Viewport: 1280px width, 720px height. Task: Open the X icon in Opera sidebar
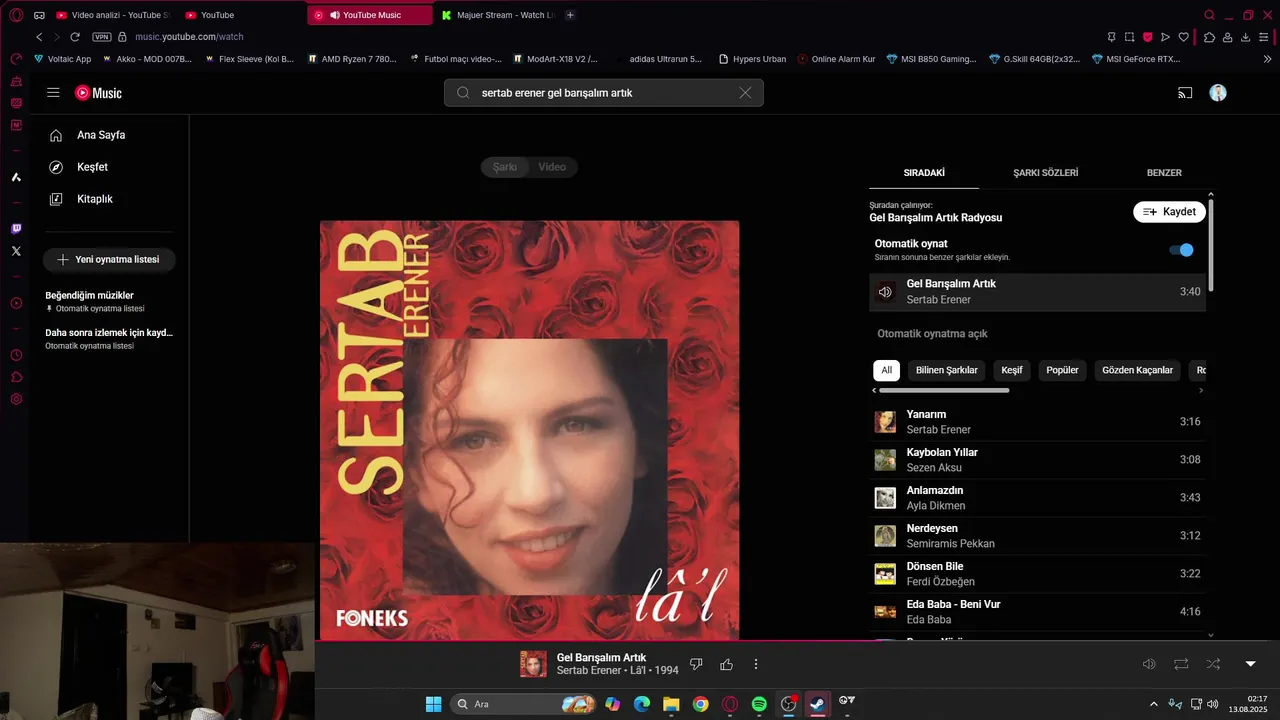pyautogui.click(x=16, y=251)
